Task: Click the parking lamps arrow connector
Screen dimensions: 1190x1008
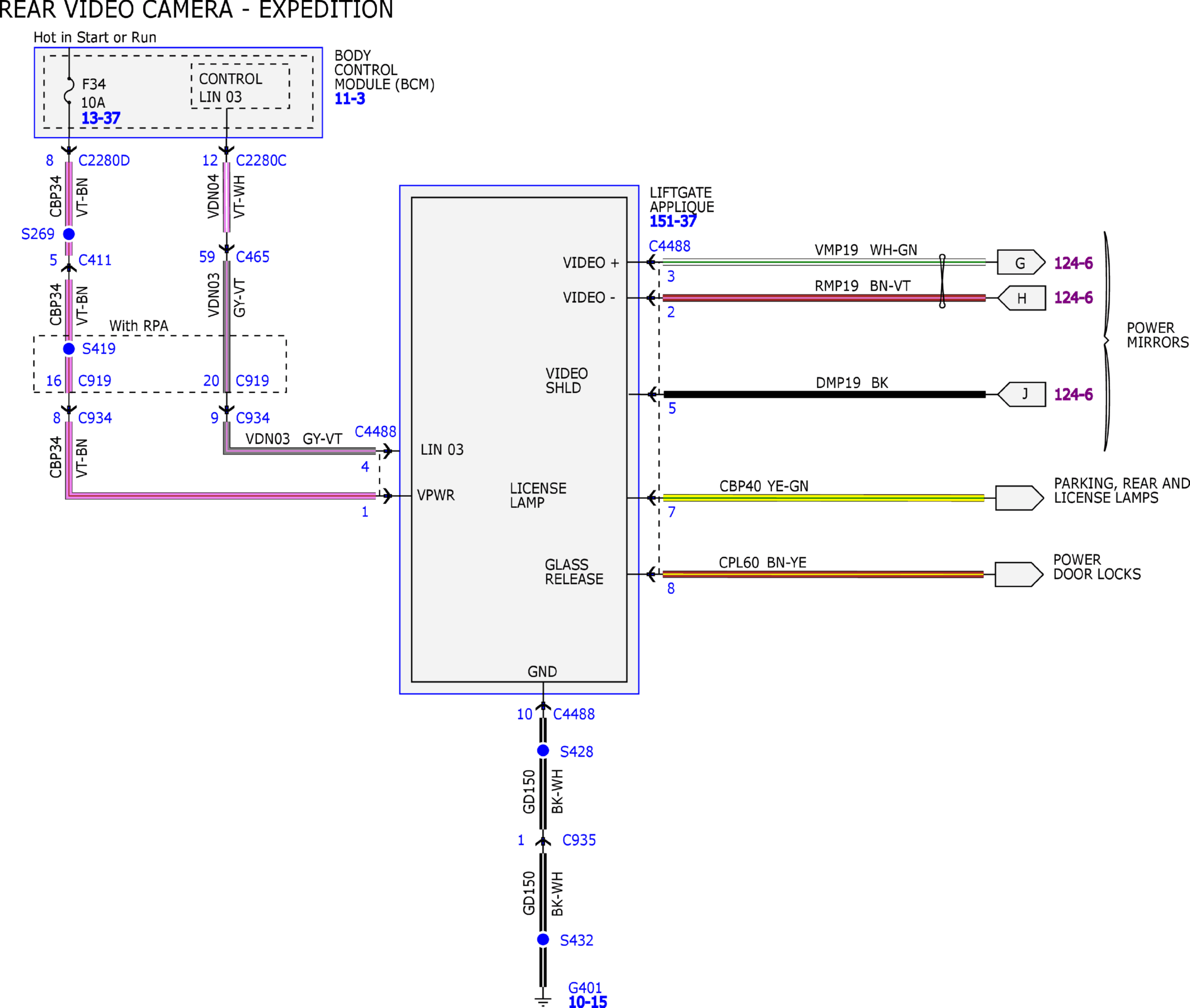Action: pyautogui.click(x=1020, y=498)
